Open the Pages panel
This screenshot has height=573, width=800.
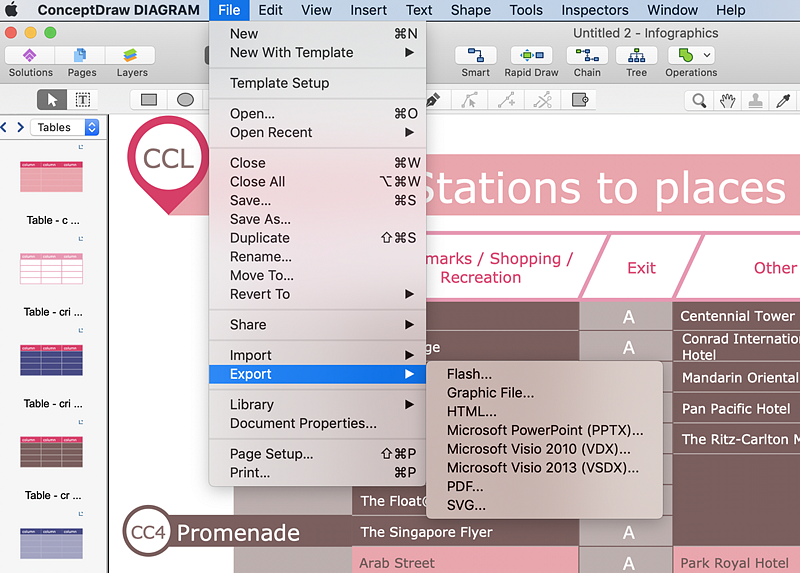click(82, 62)
